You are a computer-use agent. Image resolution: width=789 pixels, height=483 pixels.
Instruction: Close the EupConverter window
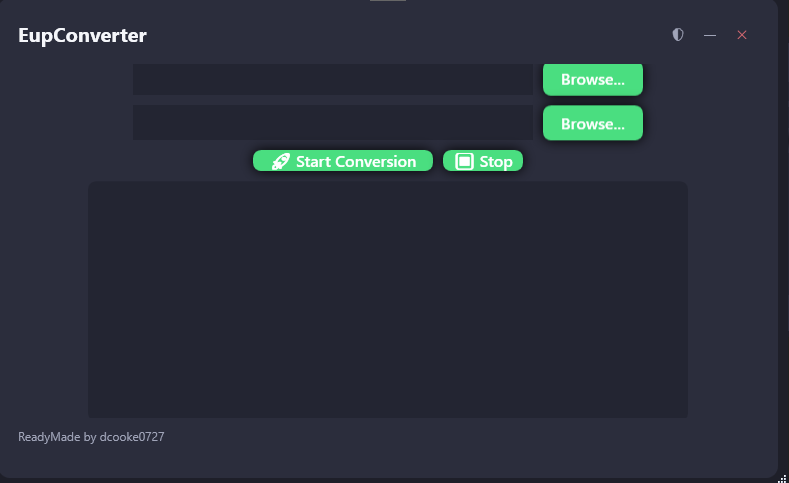coord(742,35)
